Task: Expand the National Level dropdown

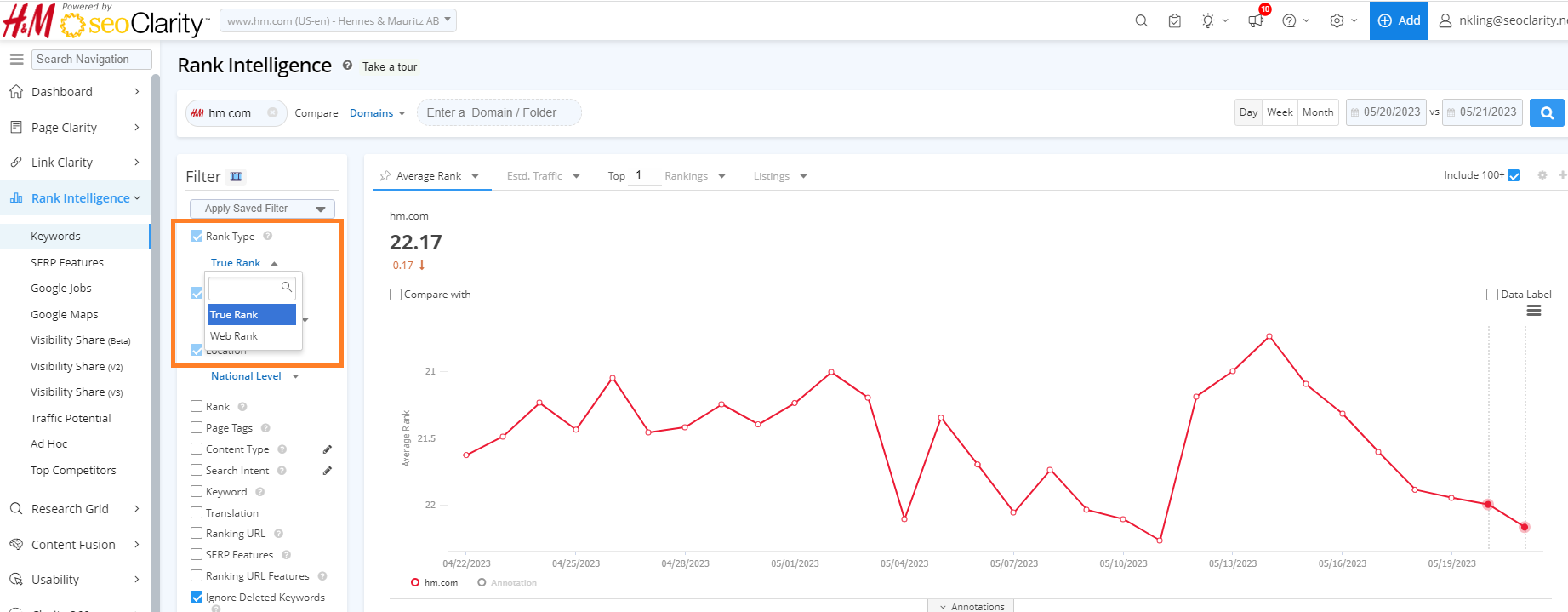Action: 254,376
